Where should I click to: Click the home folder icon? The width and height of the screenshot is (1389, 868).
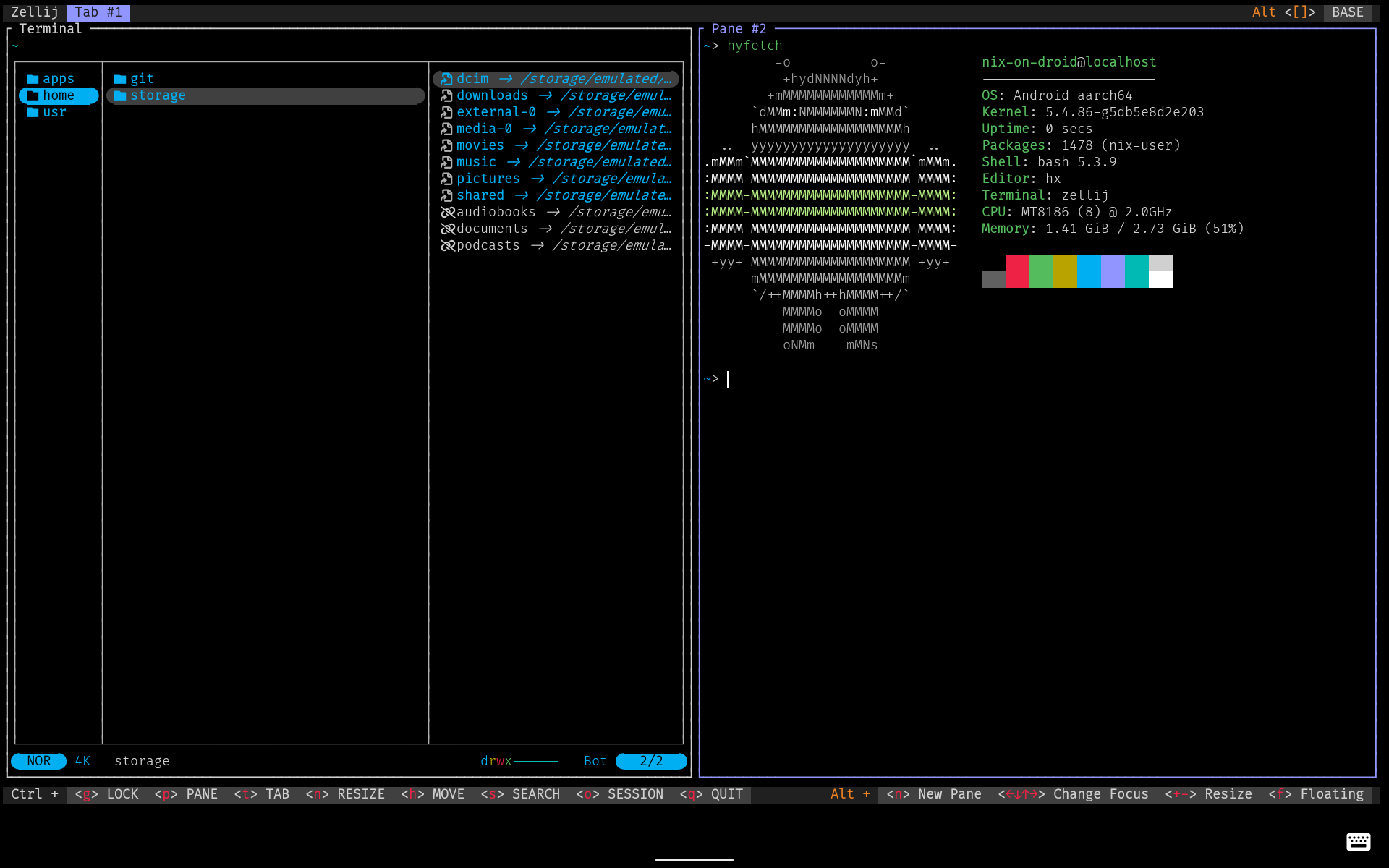click(x=33, y=95)
